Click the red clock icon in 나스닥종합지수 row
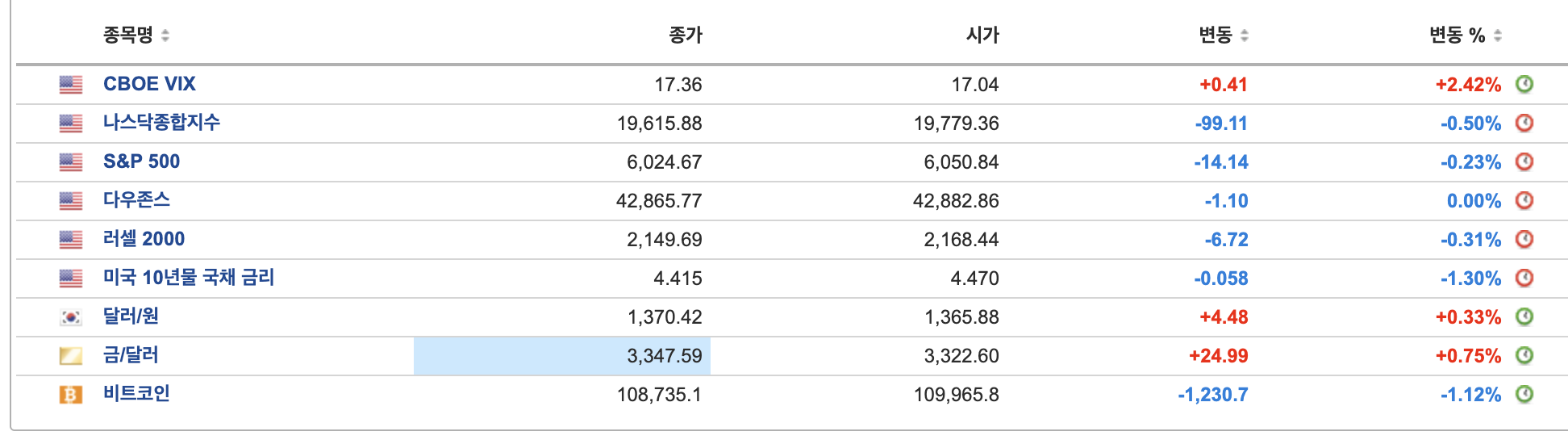1568x444 pixels. point(1524,123)
